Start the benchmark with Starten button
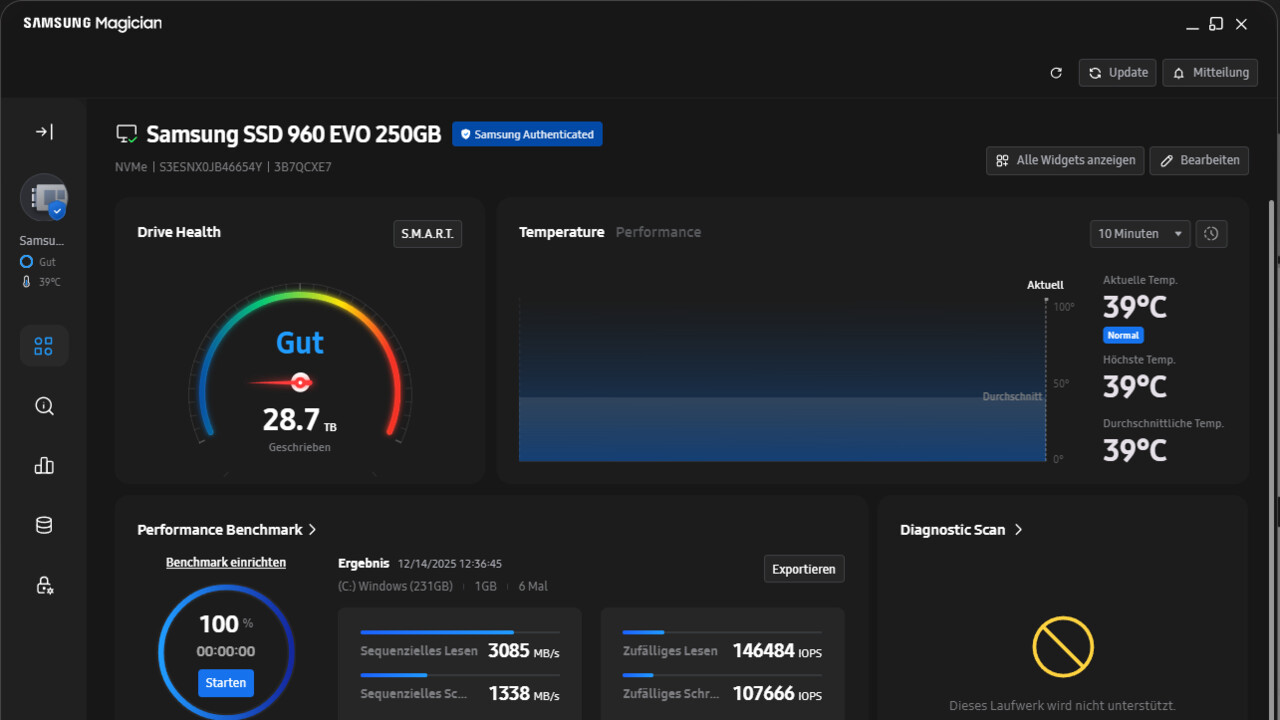1280x720 pixels. pyautogui.click(x=226, y=683)
